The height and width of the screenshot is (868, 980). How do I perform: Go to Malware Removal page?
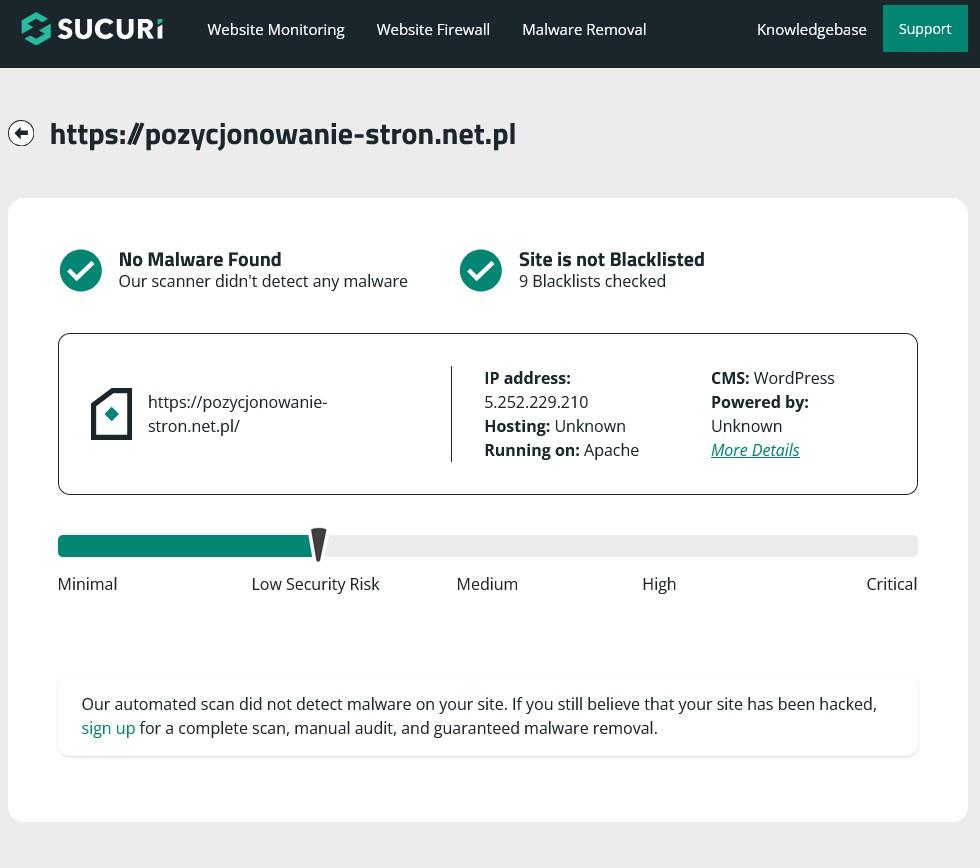(x=584, y=30)
